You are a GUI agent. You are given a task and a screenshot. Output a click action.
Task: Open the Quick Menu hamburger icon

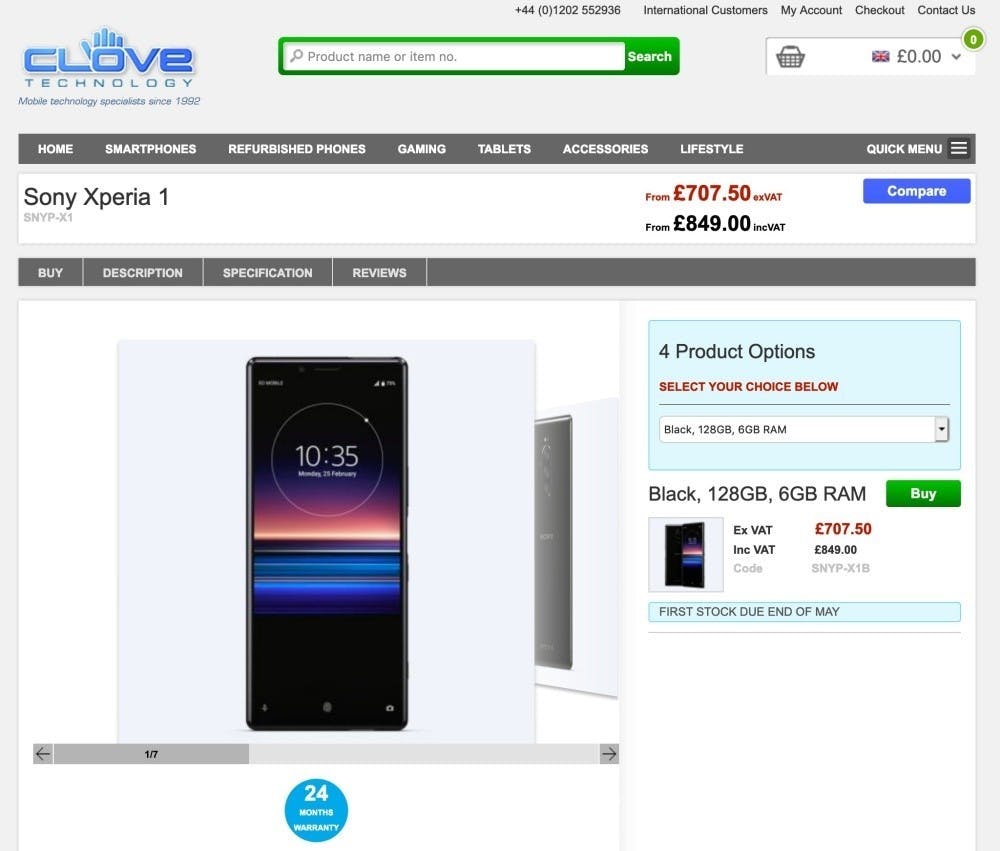[x=959, y=149]
